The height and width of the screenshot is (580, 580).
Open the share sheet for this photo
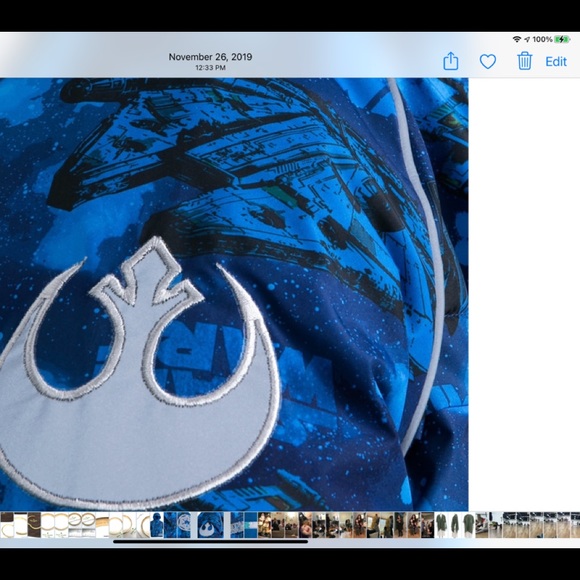click(451, 61)
